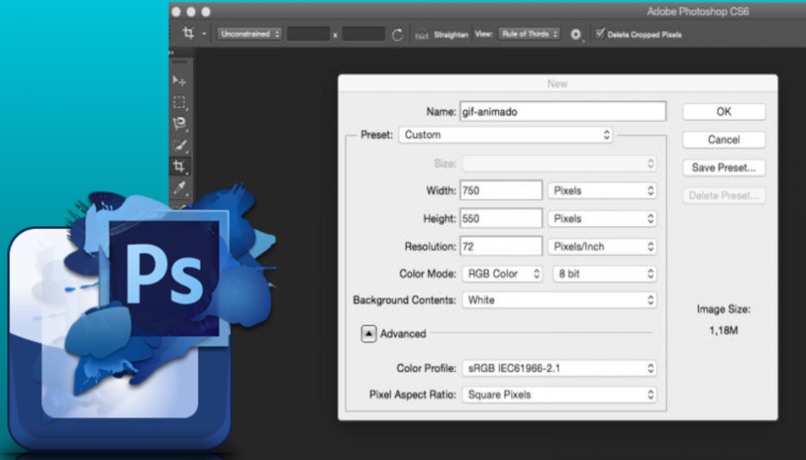Select the Quick Selection tool
806x460 pixels.
coord(180,145)
